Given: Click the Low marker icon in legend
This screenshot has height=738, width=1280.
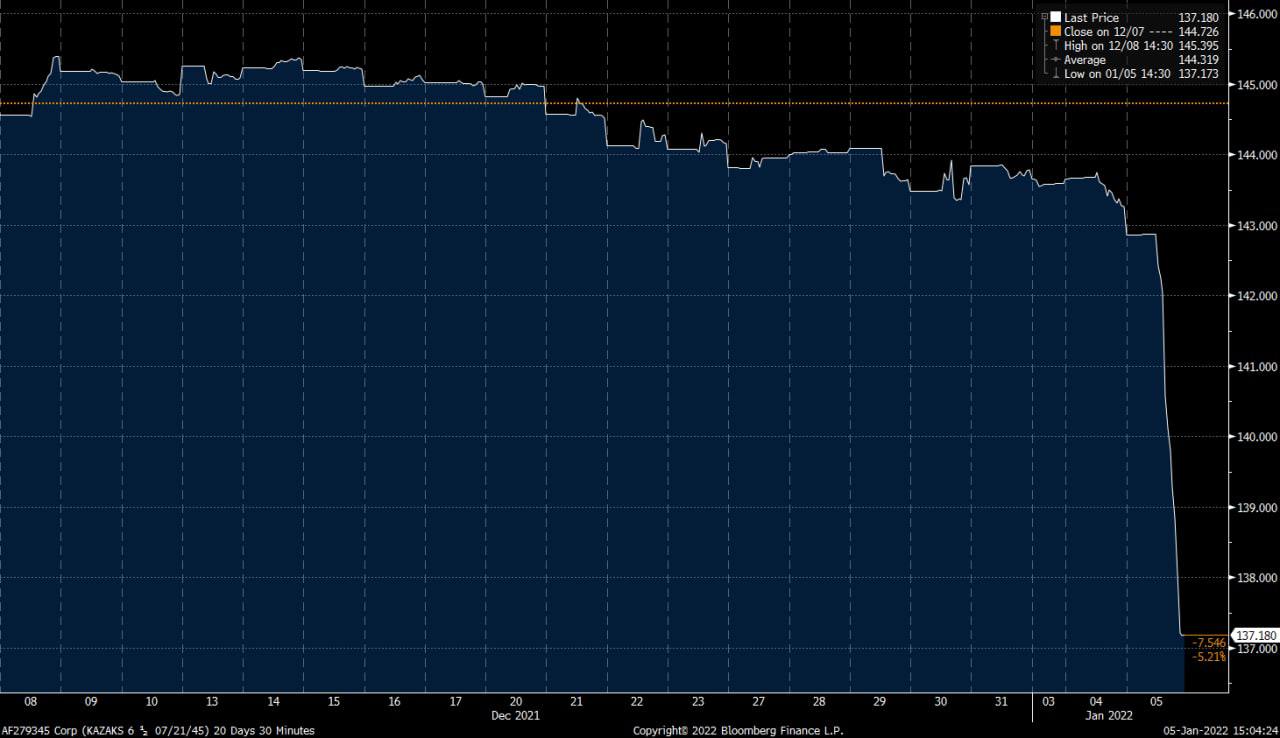Looking at the screenshot, I should click(1055, 74).
